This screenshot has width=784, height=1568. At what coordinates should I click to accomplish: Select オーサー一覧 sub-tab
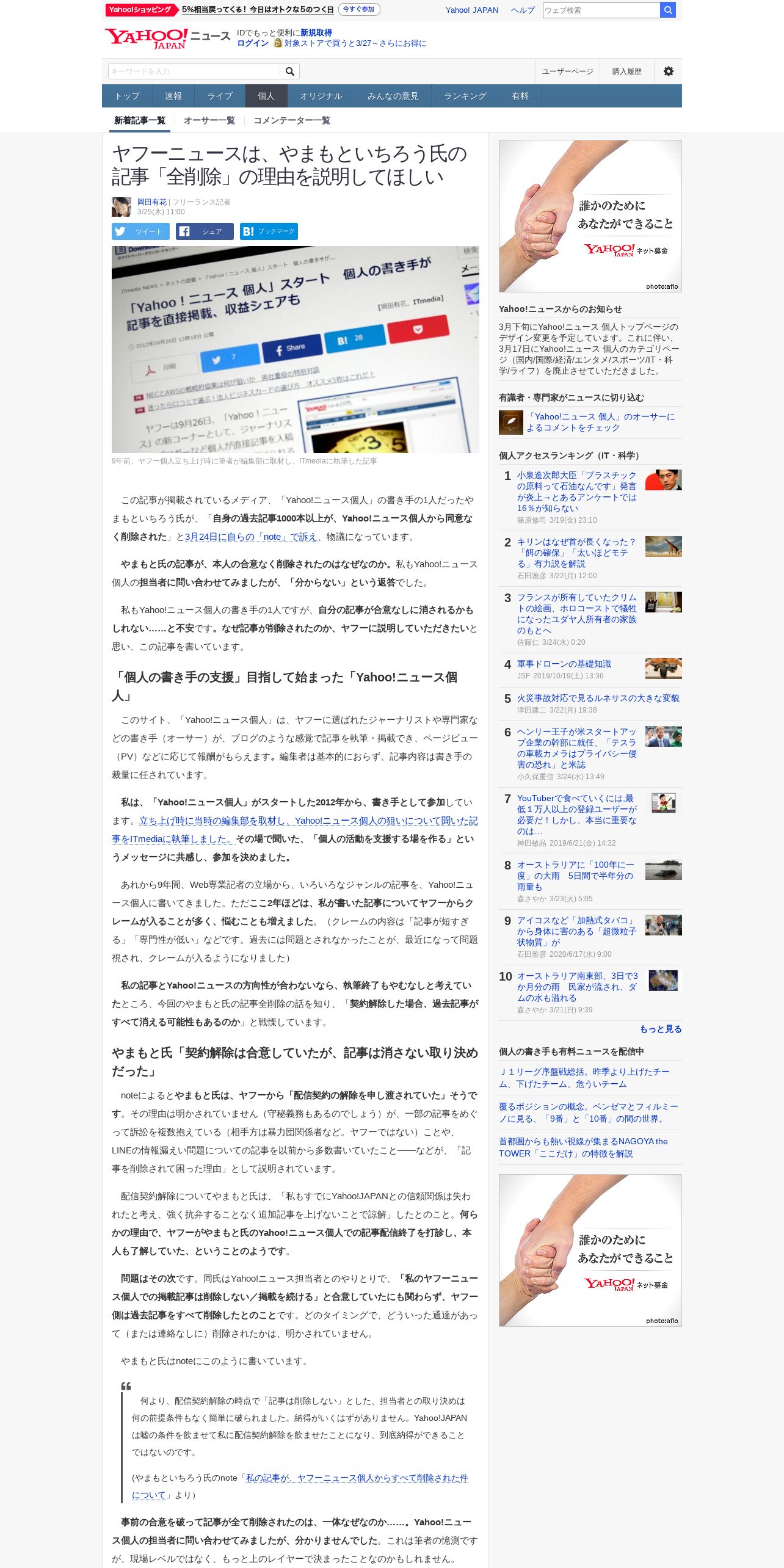tap(209, 120)
